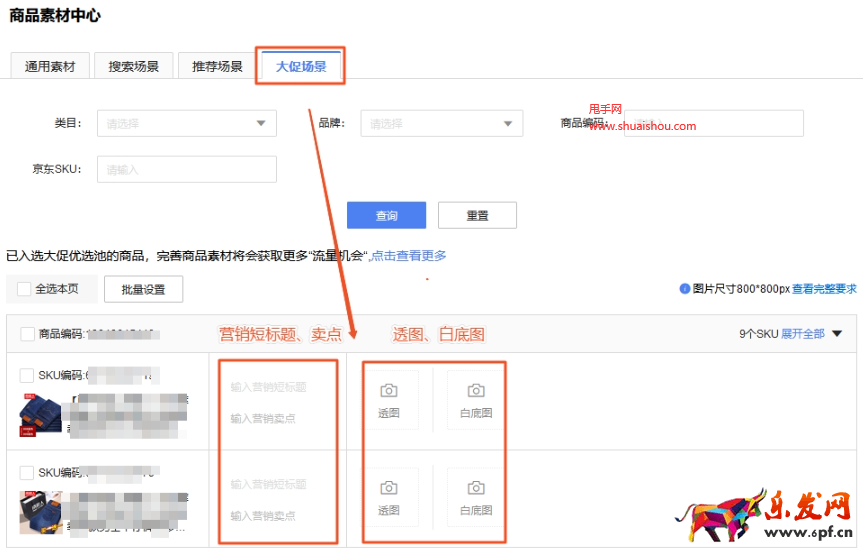The height and width of the screenshot is (553, 863).
Task: Click the 白底图 camera icon in first row
Action: [x=476, y=391]
